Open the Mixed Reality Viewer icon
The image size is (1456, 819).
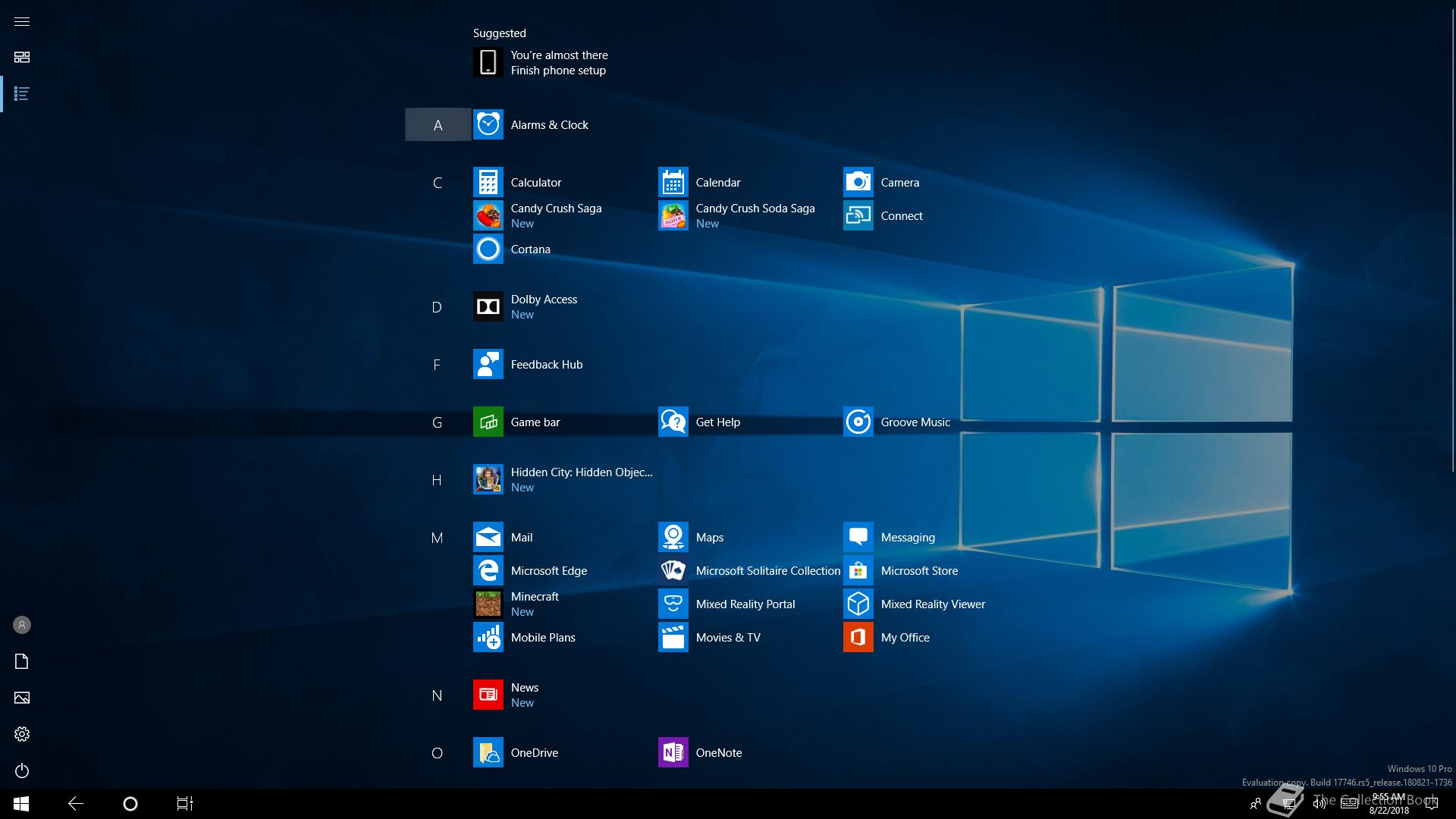(858, 604)
